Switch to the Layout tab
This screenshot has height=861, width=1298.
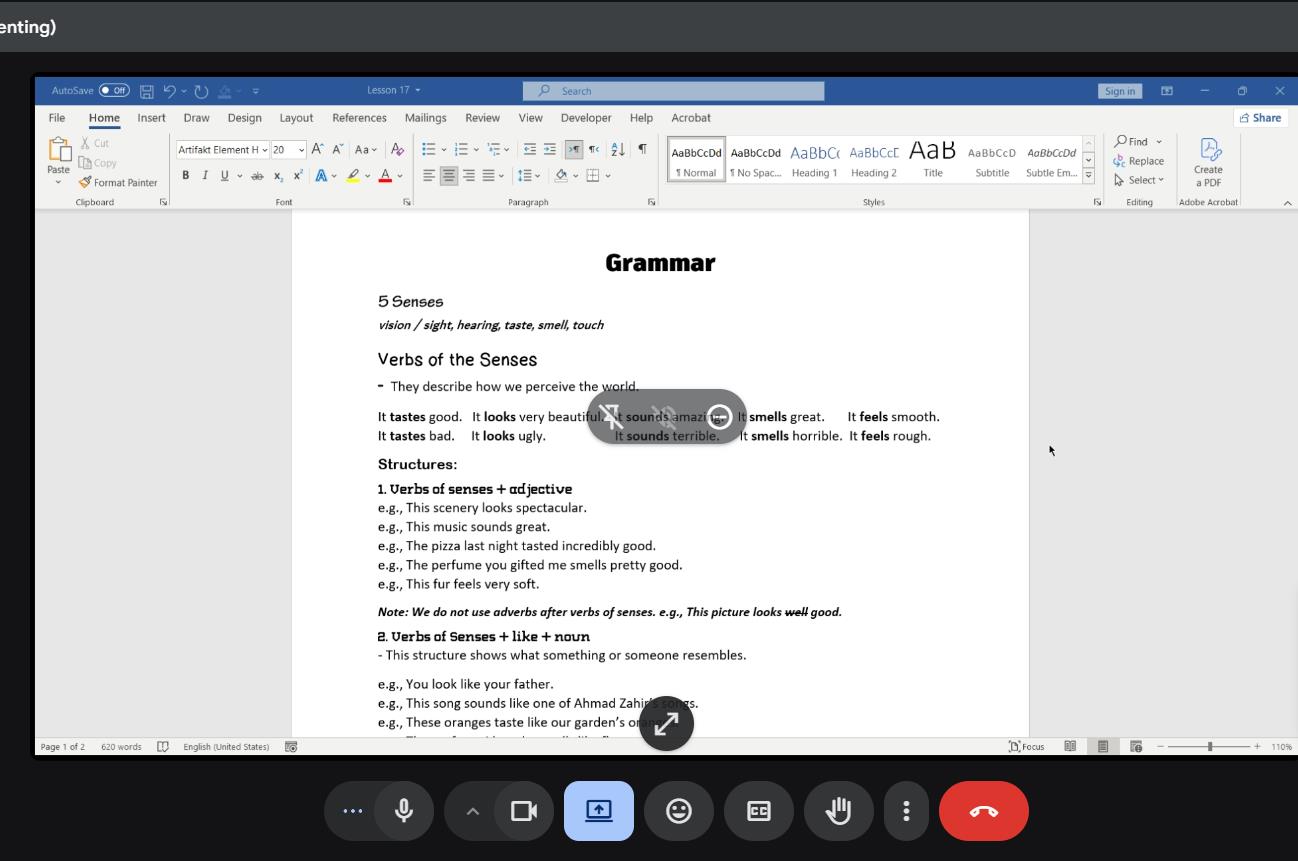tap(296, 118)
